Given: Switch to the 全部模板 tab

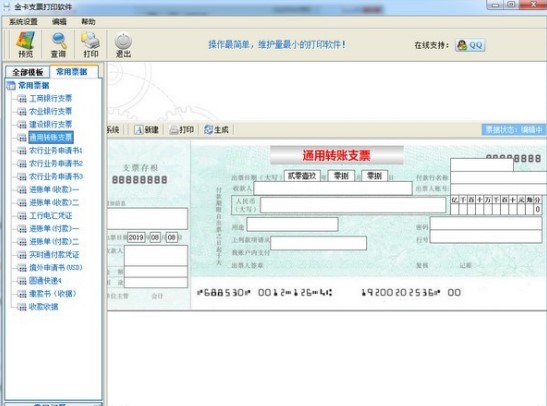Looking at the screenshot, I should tap(28, 72).
